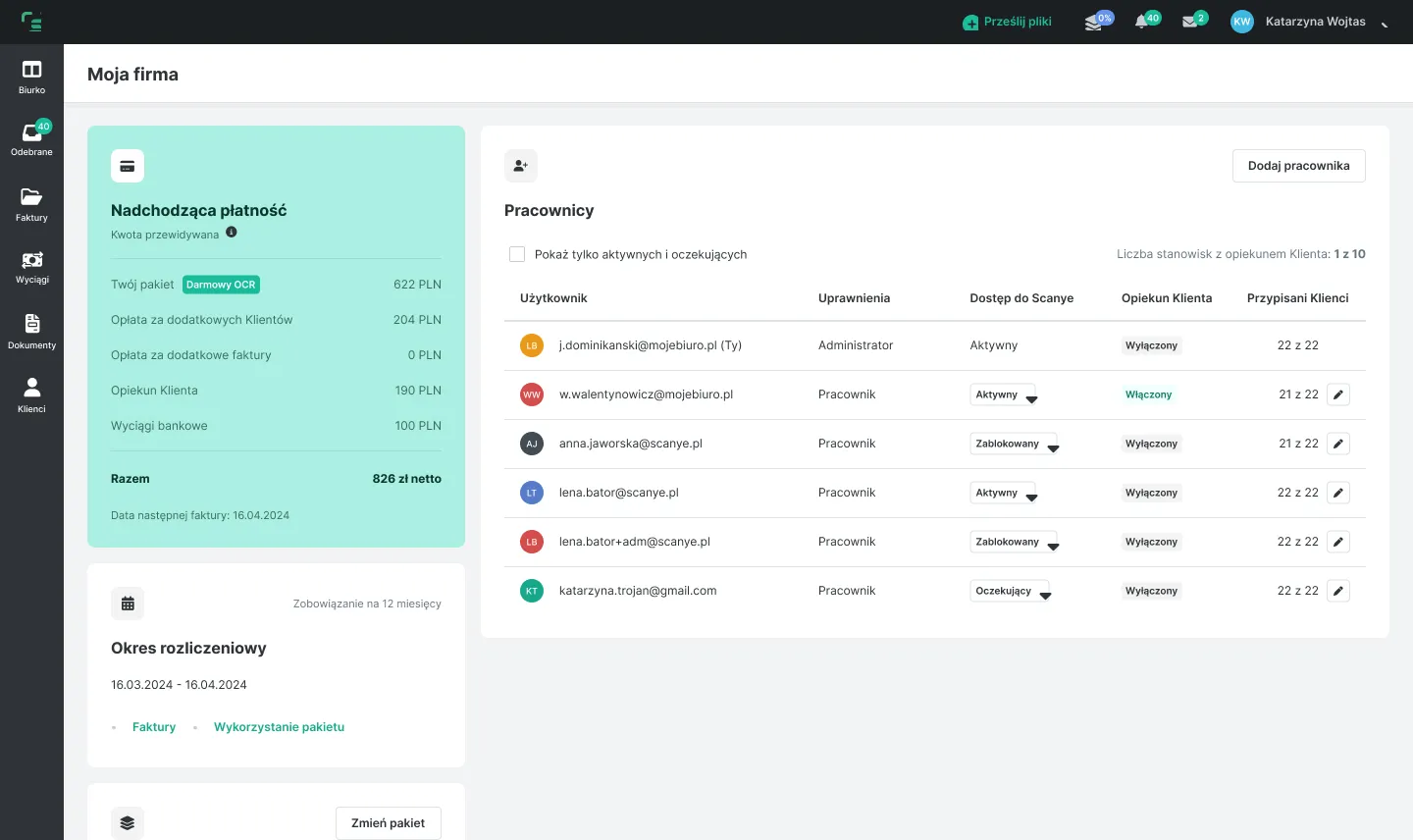
Task: Open Wyciągi in the sidebar
Action: coord(31,267)
